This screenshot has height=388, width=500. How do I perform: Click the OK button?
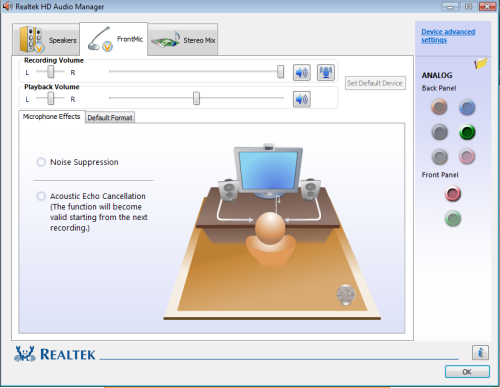pyautogui.click(x=467, y=372)
